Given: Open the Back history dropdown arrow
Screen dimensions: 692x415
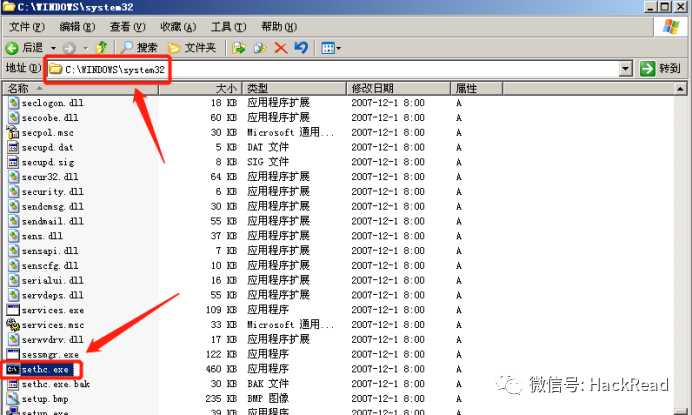Looking at the screenshot, I should point(53,48).
